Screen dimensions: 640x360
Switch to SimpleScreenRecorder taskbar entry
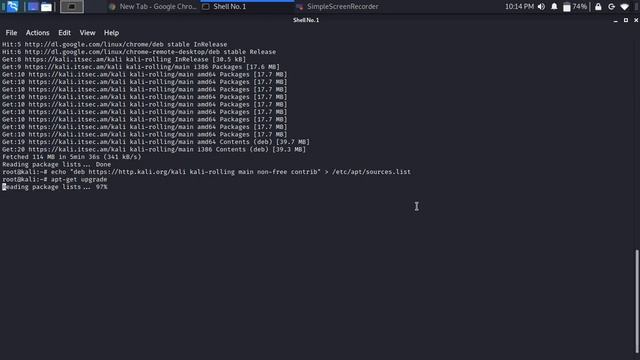[338, 7]
